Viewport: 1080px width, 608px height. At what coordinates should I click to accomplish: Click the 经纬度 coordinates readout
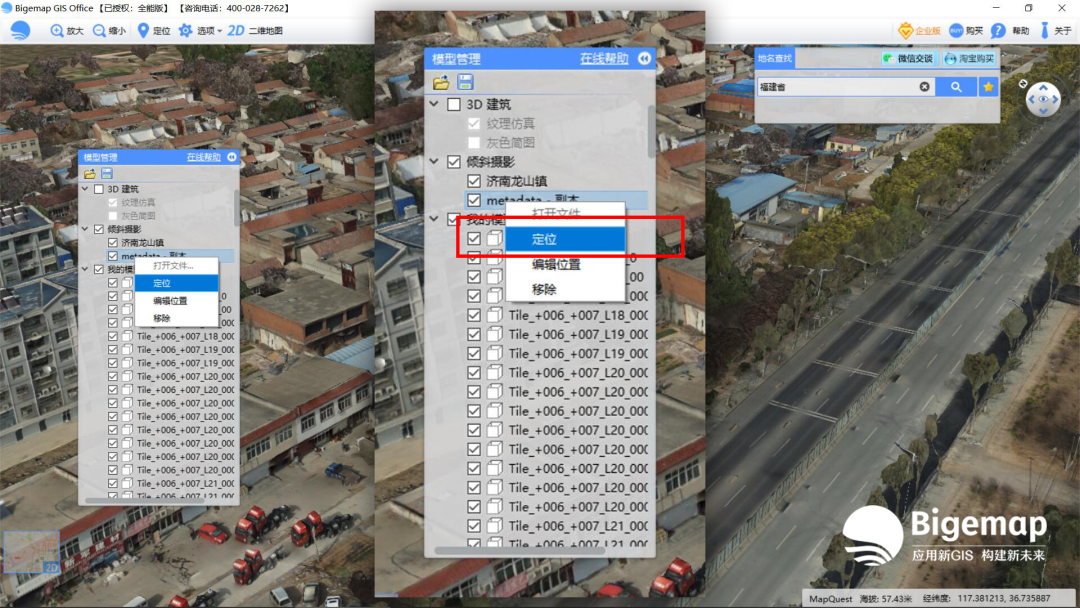[986, 598]
